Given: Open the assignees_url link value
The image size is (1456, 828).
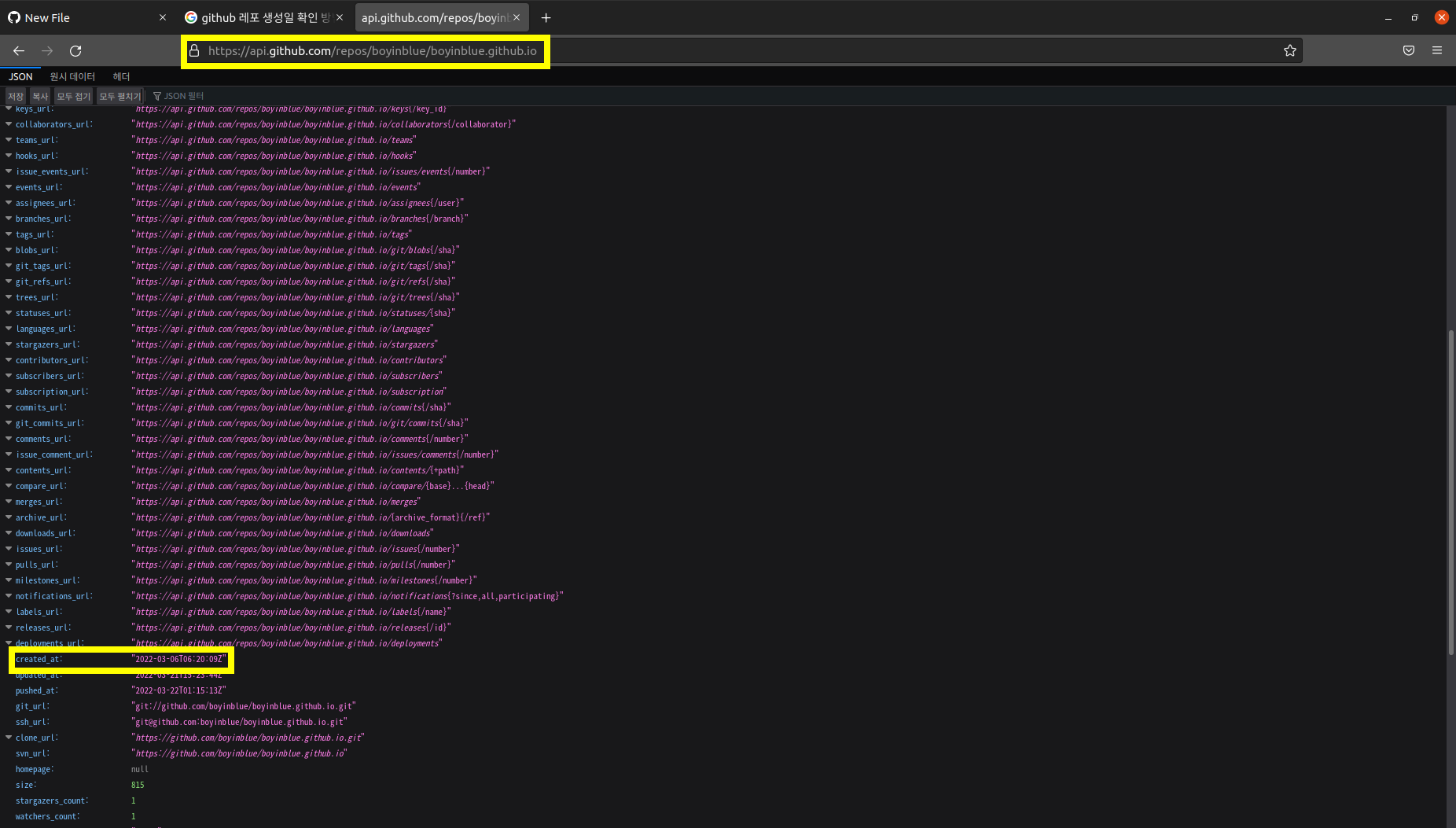Looking at the screenshot, I should 297,203.
